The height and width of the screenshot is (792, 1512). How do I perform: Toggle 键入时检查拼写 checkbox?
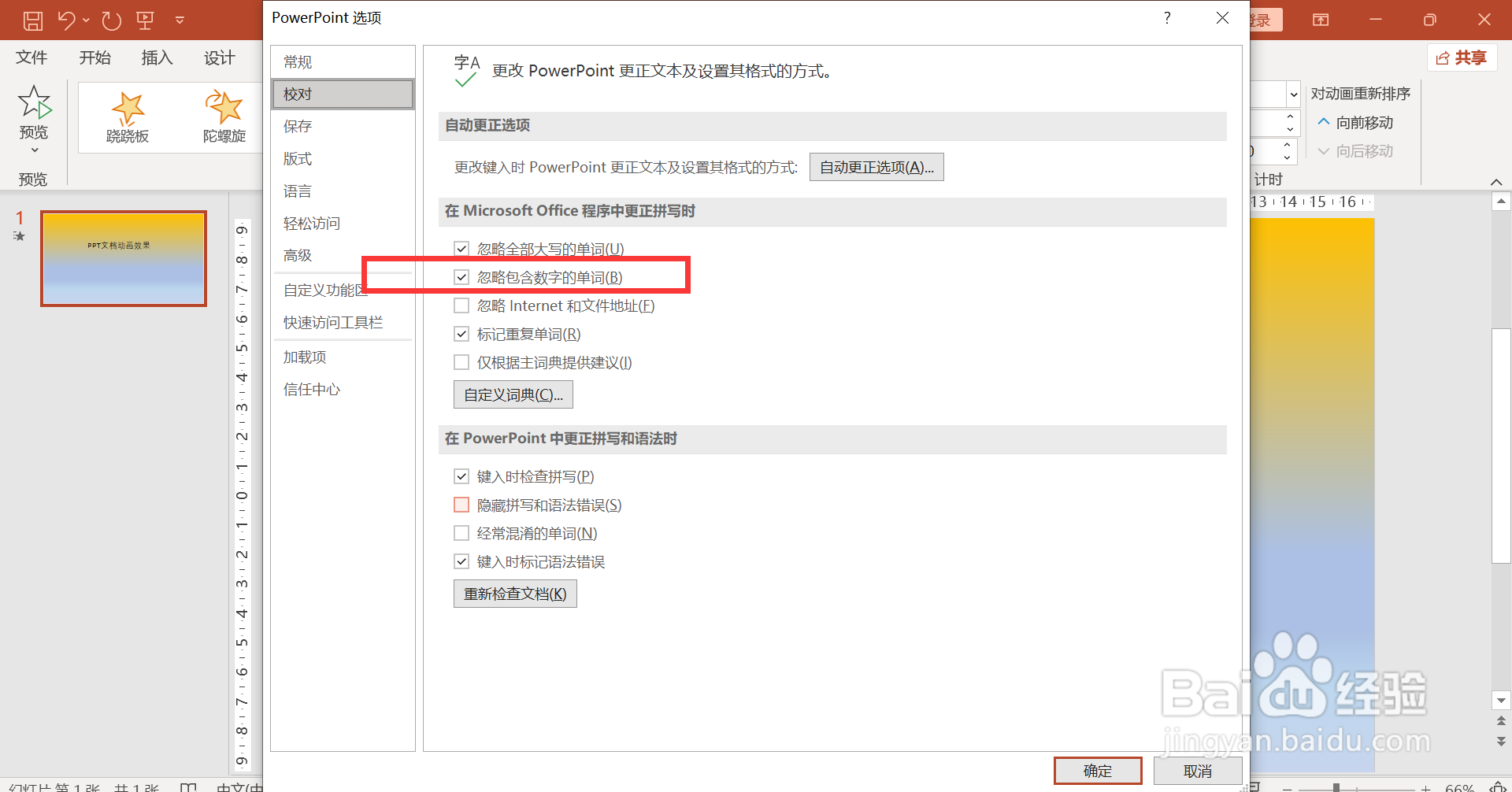(x=461, y=476)
